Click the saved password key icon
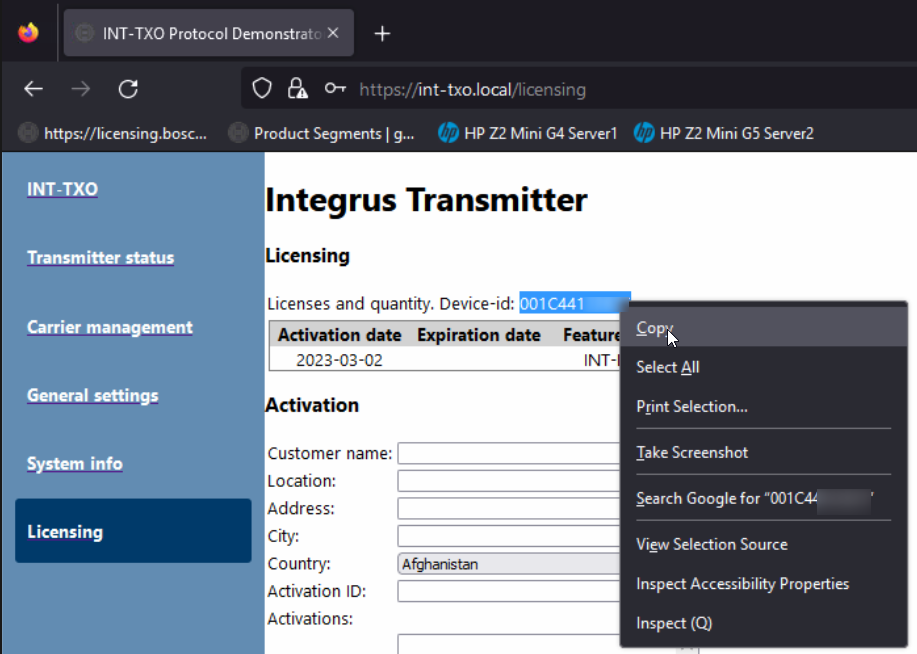Viewport: 917px width, 654px height. click(335, 89)
